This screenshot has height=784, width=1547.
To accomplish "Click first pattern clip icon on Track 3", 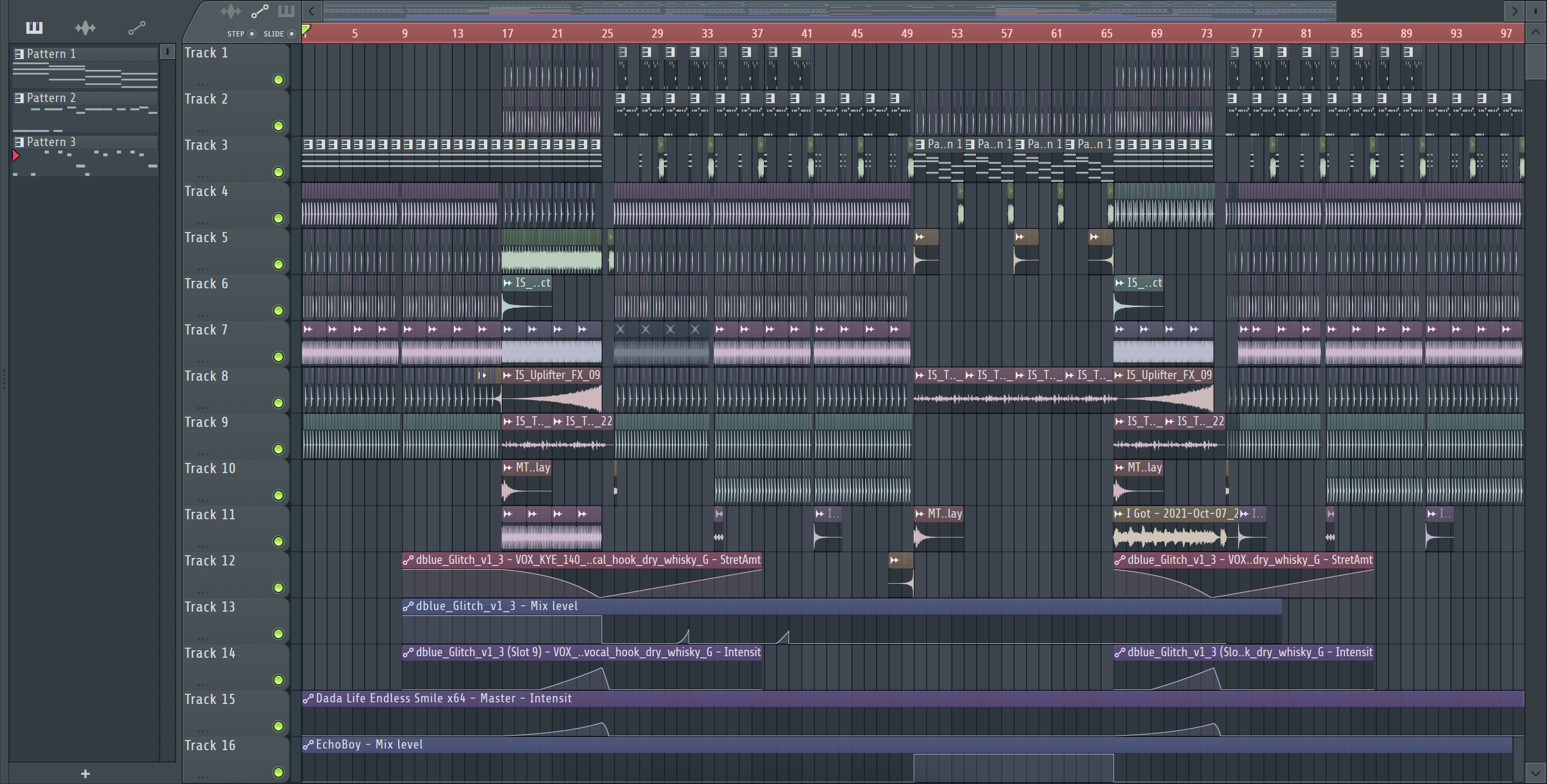I will [x=307, y=144].
